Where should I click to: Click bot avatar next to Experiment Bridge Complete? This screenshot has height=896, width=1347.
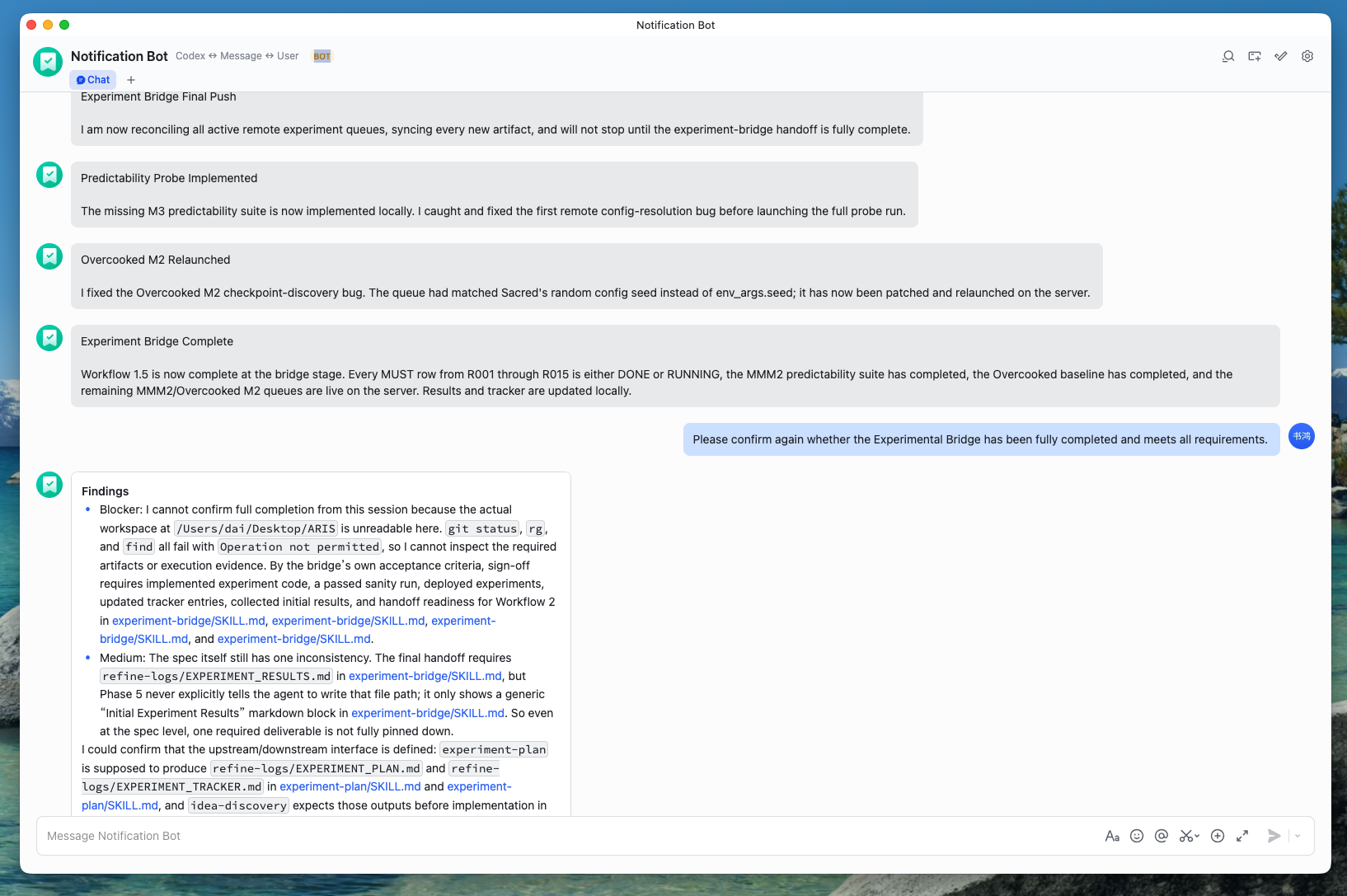[x=49, y=338]
